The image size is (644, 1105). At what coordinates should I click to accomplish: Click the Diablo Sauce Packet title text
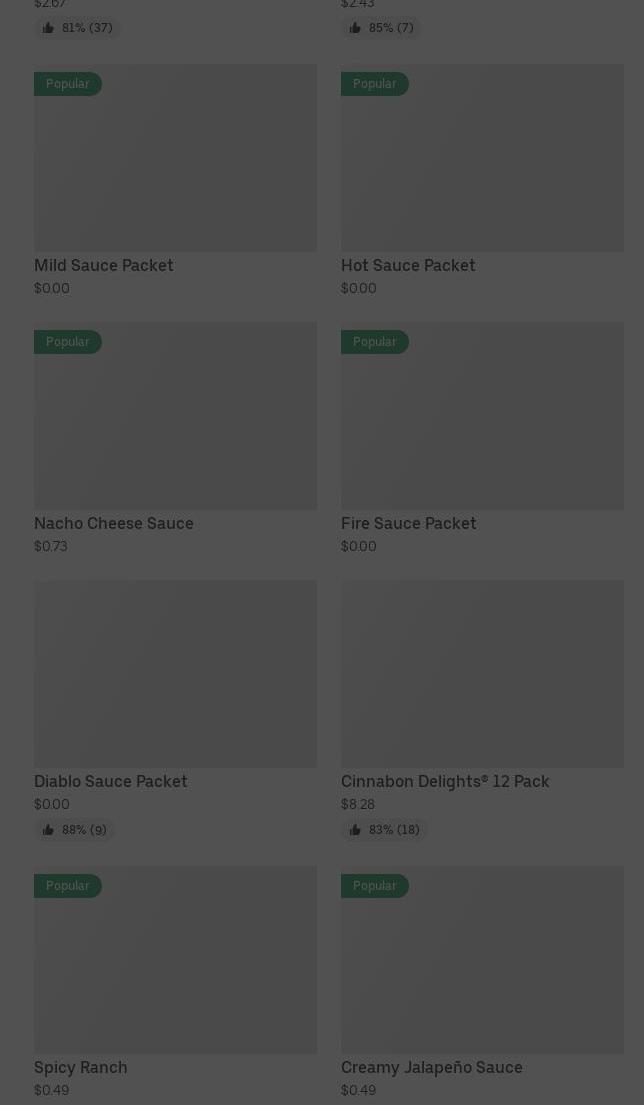(x=111, y=781)
